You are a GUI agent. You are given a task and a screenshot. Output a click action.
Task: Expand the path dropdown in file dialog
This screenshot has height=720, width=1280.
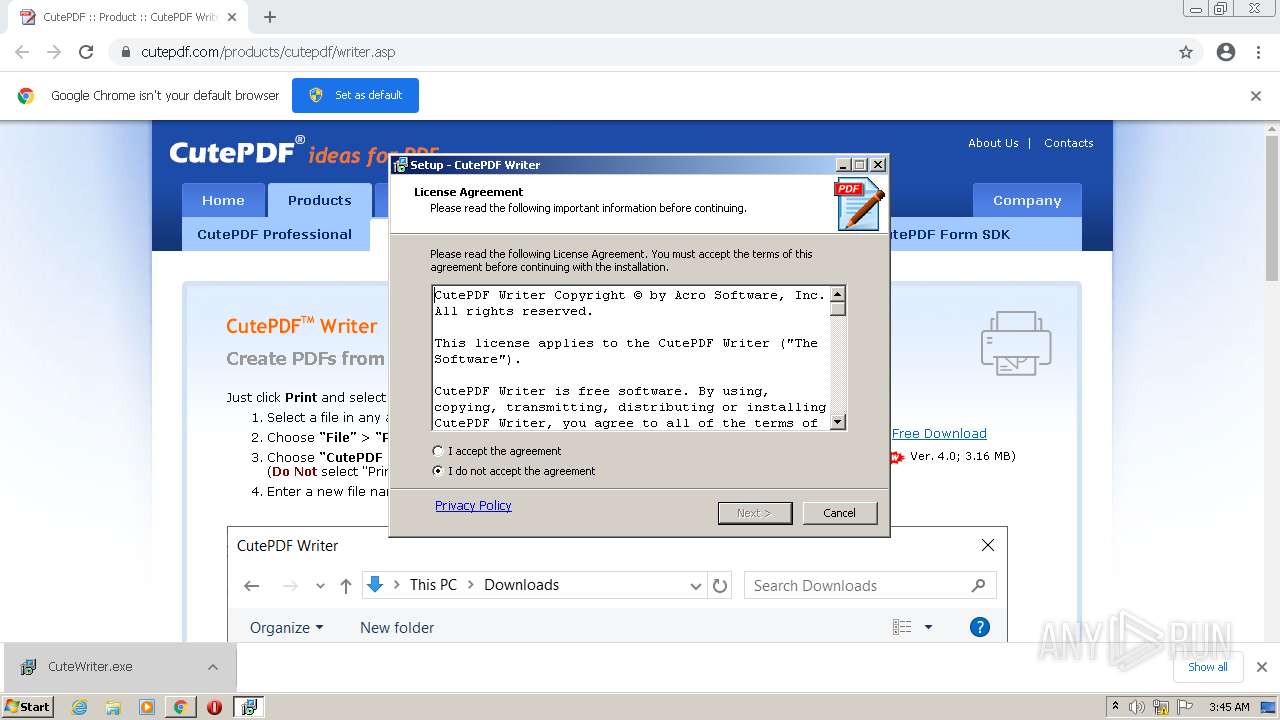click(696, 586)
